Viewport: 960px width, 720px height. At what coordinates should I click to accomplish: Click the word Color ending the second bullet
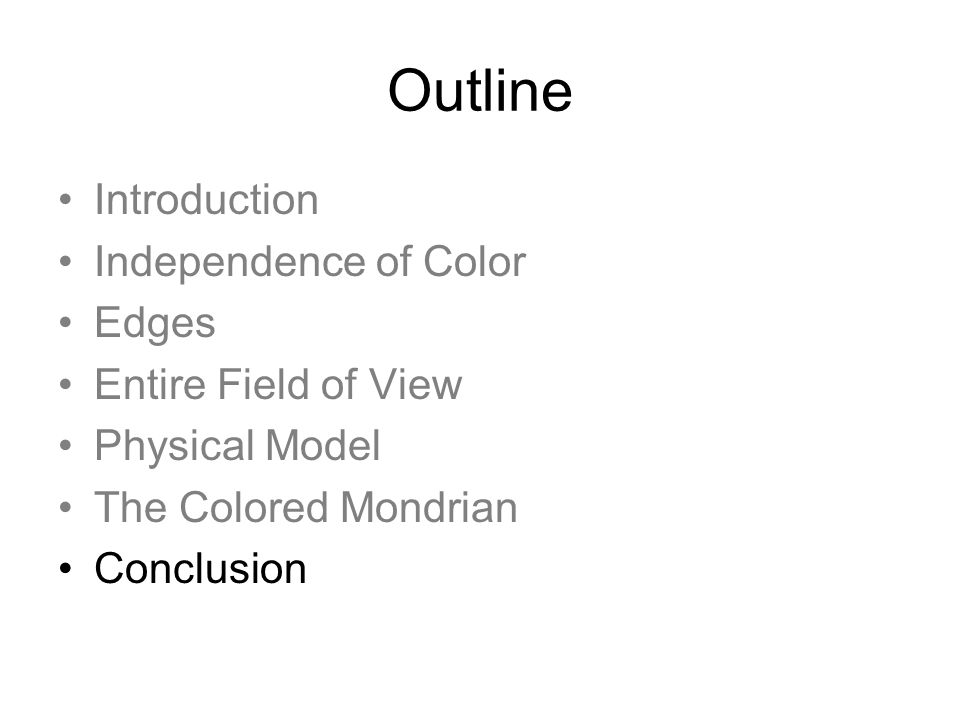coord(474,261)
